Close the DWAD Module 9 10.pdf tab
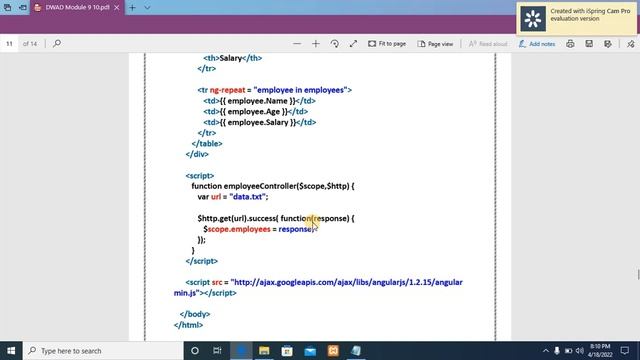Viewport: 640px width, 360px height. tap(117, 7)
